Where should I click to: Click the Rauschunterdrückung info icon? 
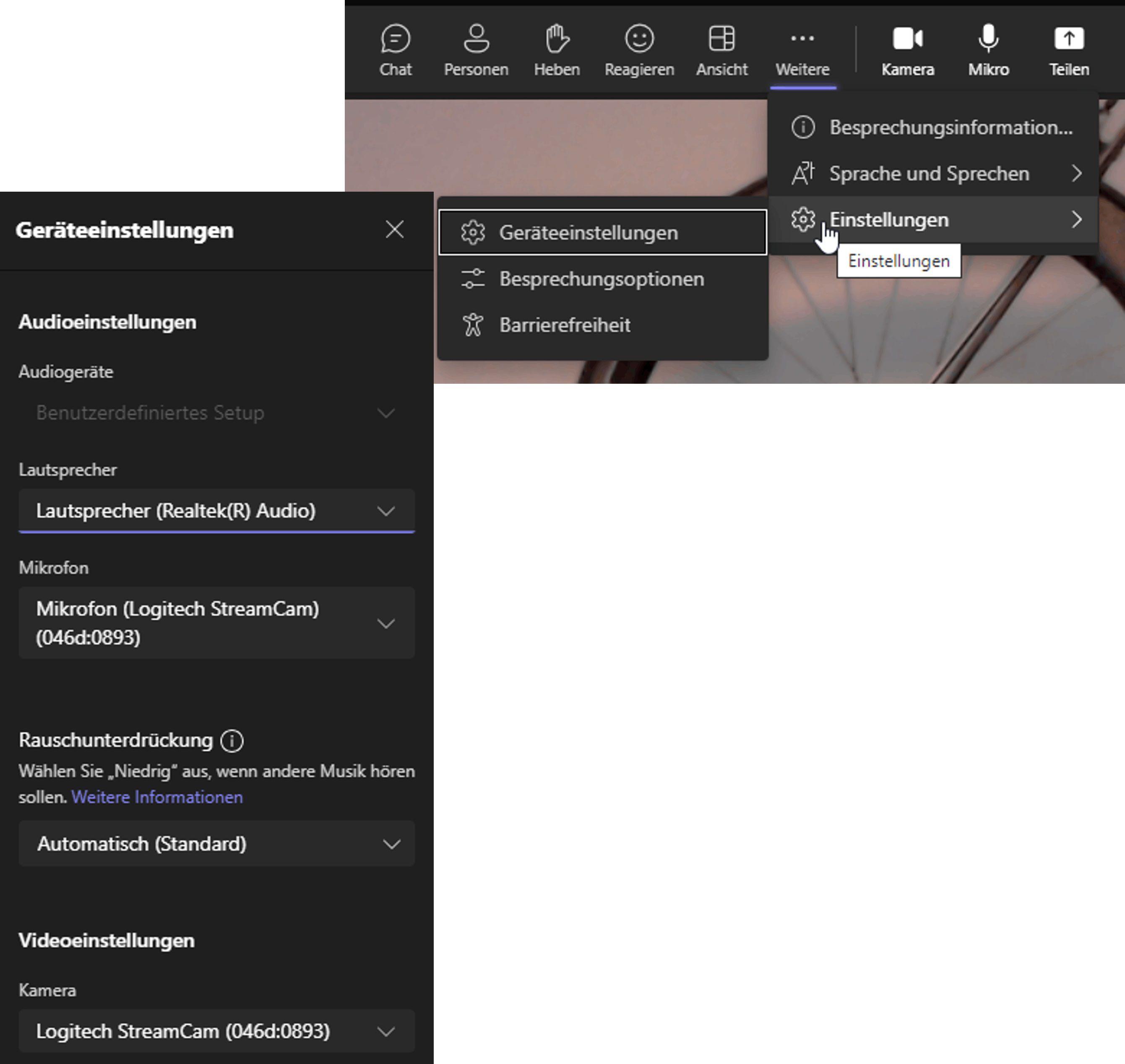(x=232, y=741)
